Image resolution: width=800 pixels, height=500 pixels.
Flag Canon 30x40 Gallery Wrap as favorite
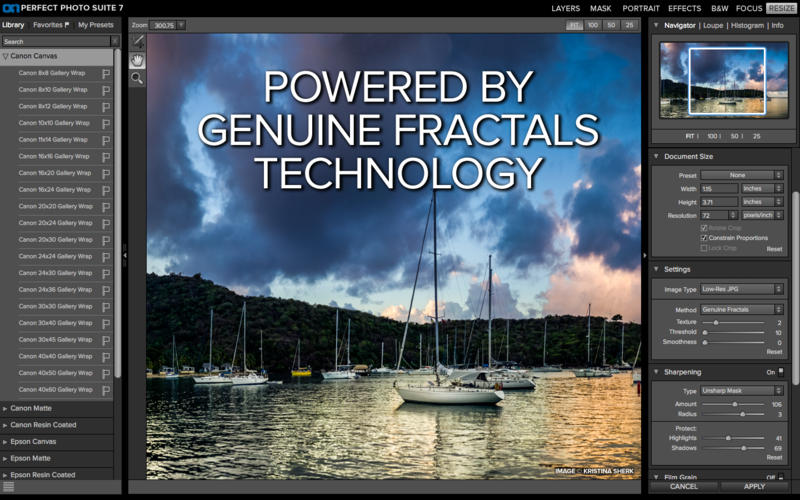click(x=106, y=323)
